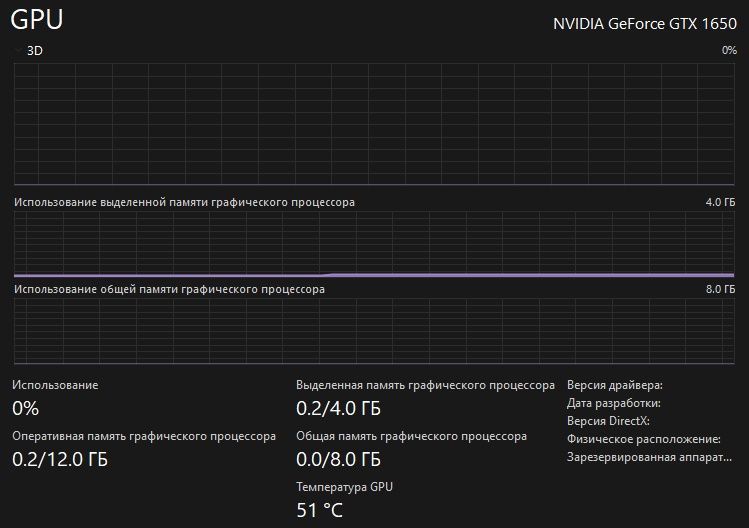This screenshot has width=749, height=528.
Task: Click the Версия драйвера field
Action: pos(614,385)
